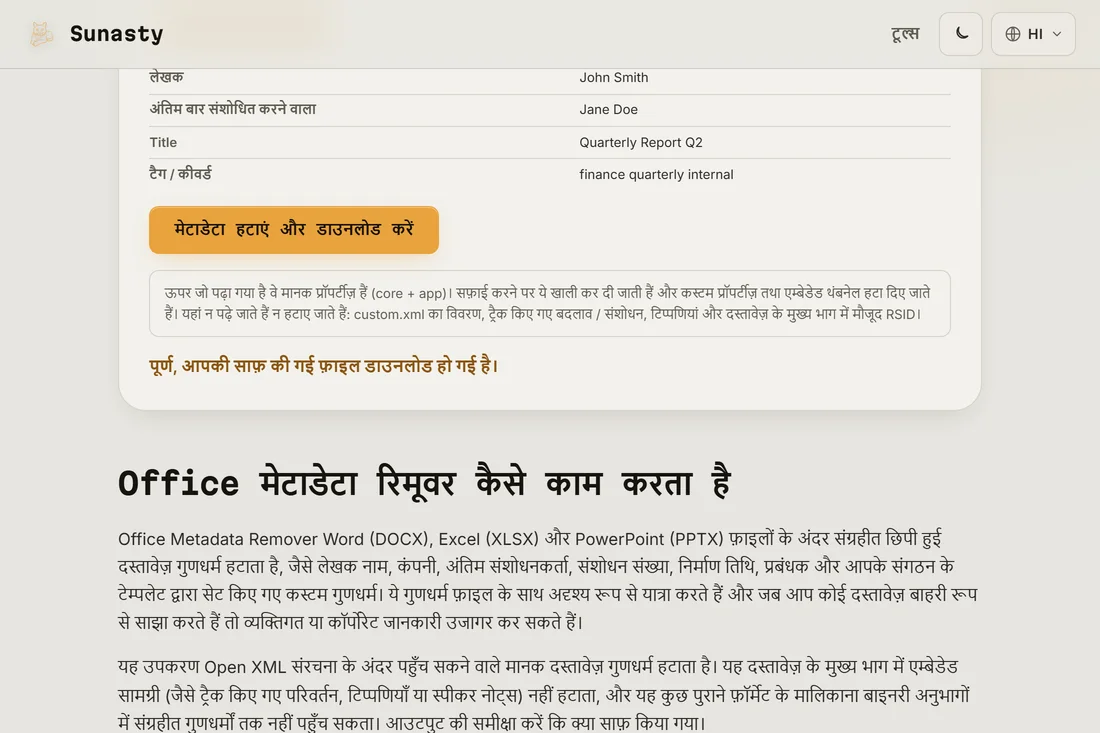
Task: Open the Sunasty home link text
Action: coord(116,34)
